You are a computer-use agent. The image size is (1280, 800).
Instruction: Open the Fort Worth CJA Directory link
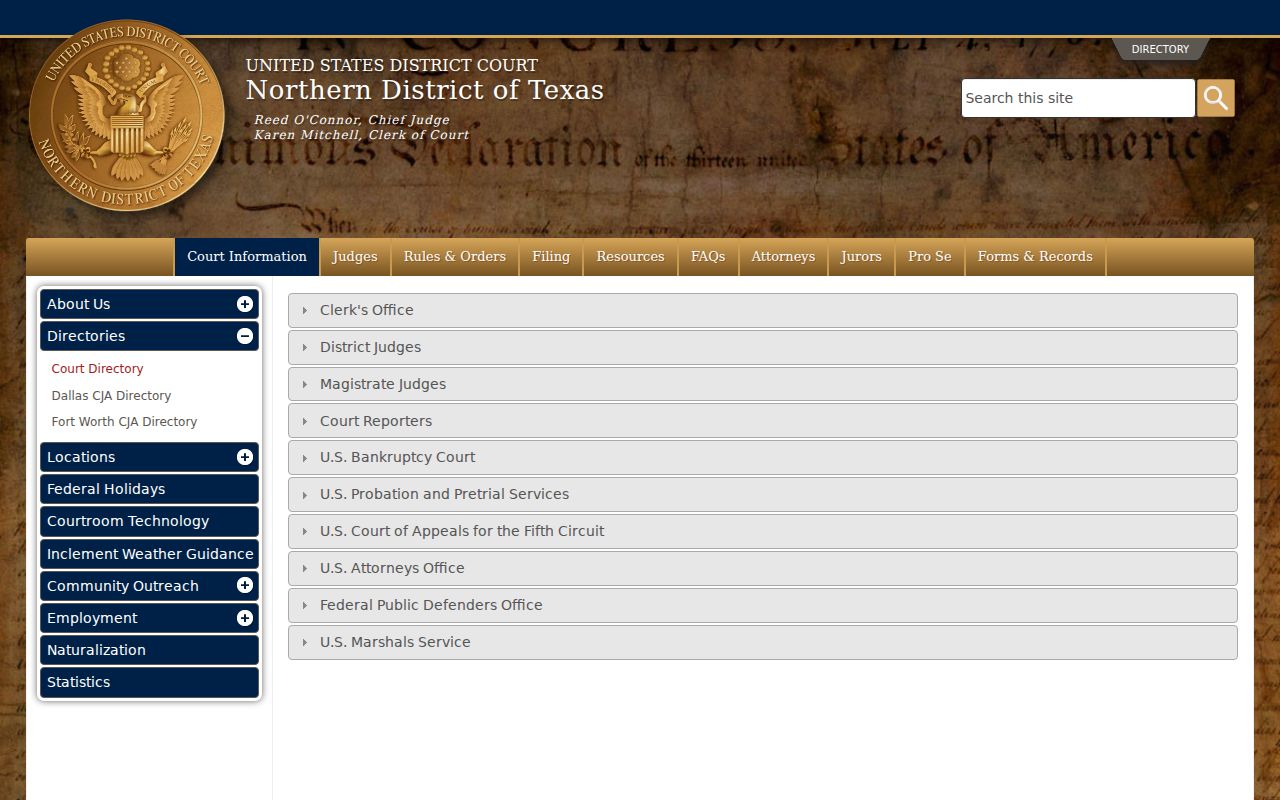124,422
